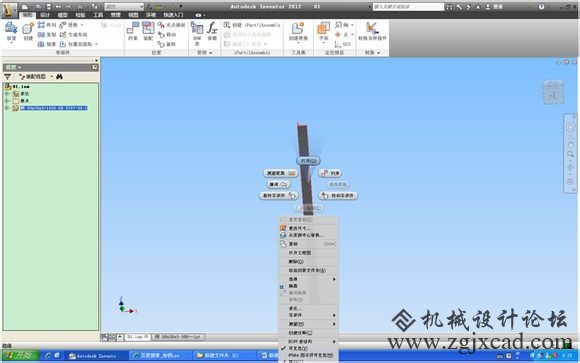
Task: Switch to the Design ribbon tab
Action: coord(45,15)
